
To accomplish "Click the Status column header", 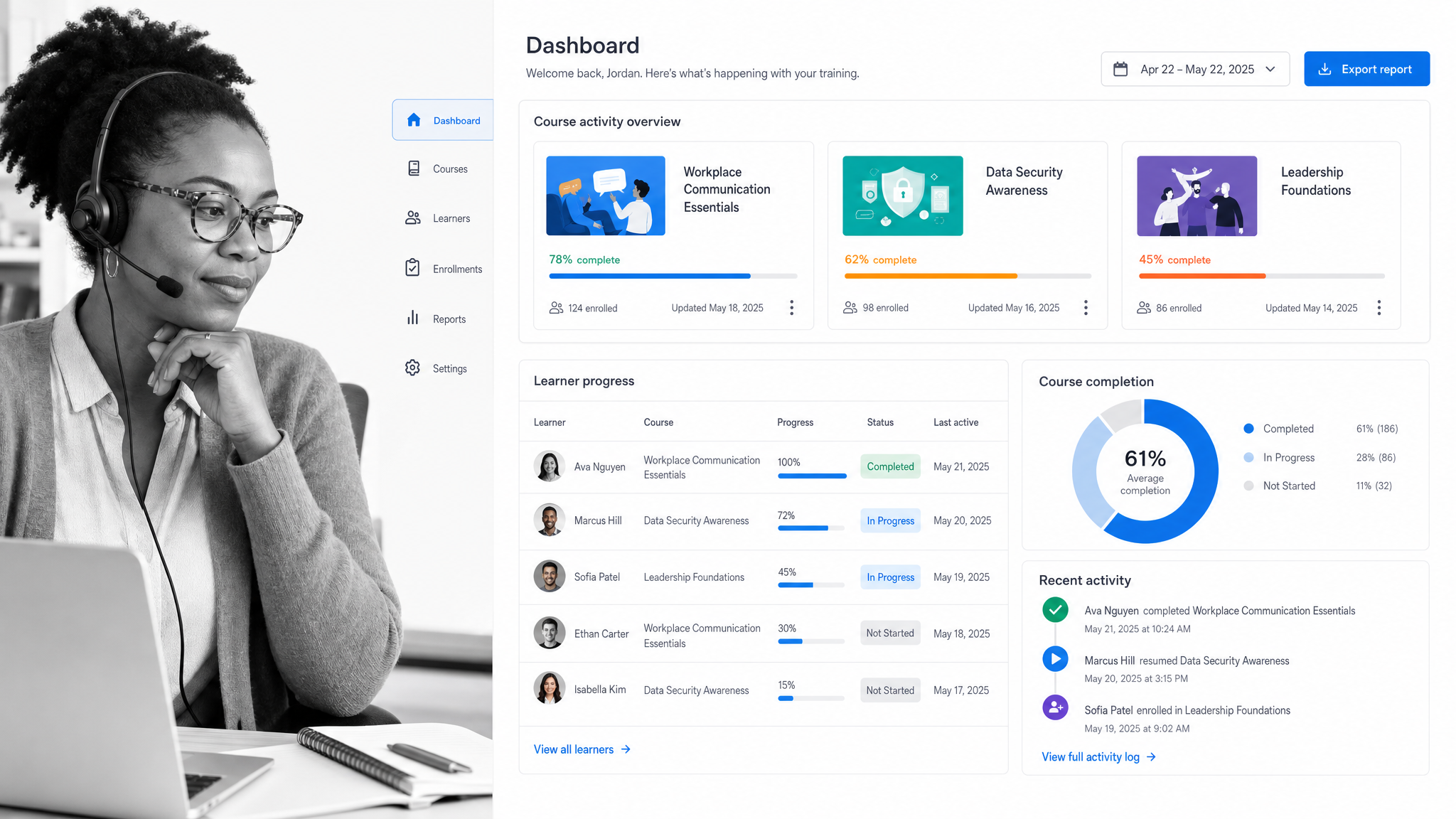I will tap(880, 422).
